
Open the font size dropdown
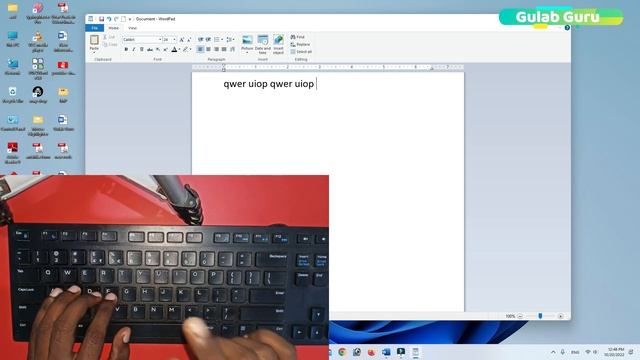coord(175,40)
